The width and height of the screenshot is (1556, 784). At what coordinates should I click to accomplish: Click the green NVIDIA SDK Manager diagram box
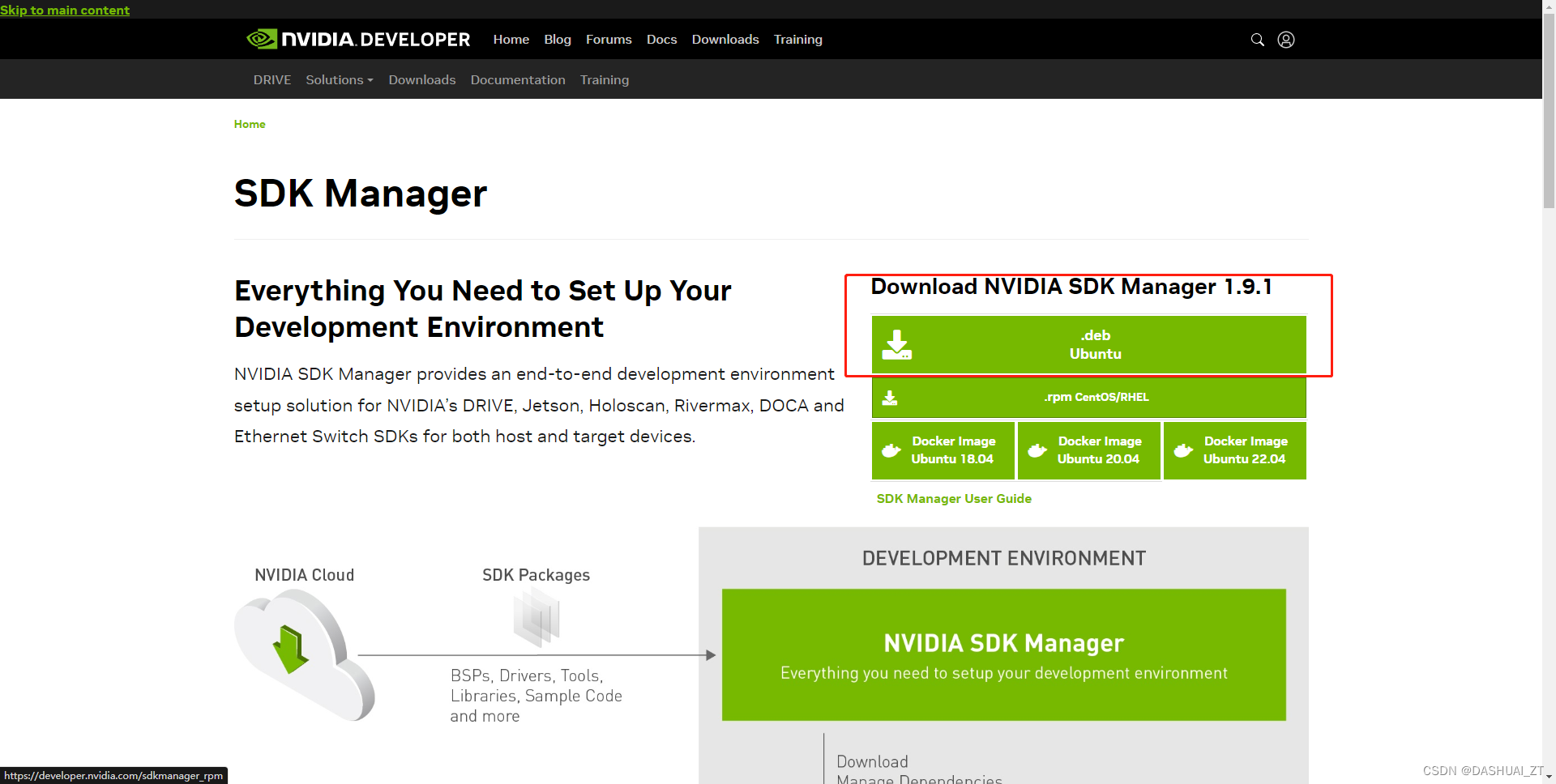1004,654
